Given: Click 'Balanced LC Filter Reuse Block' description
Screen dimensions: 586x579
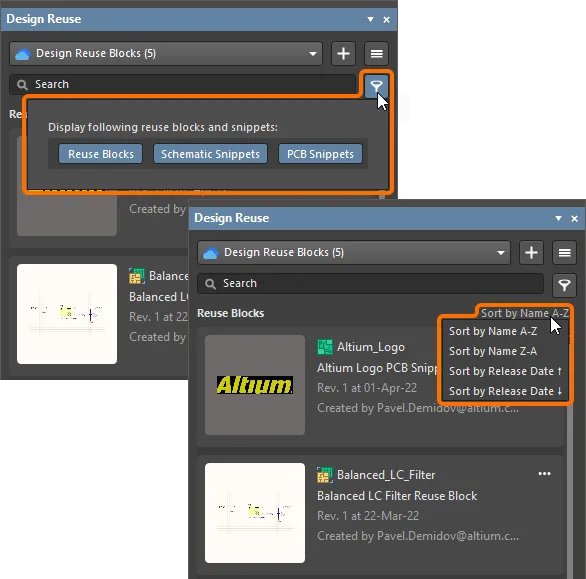Looking at the screenshot, I should pos(397,496).
